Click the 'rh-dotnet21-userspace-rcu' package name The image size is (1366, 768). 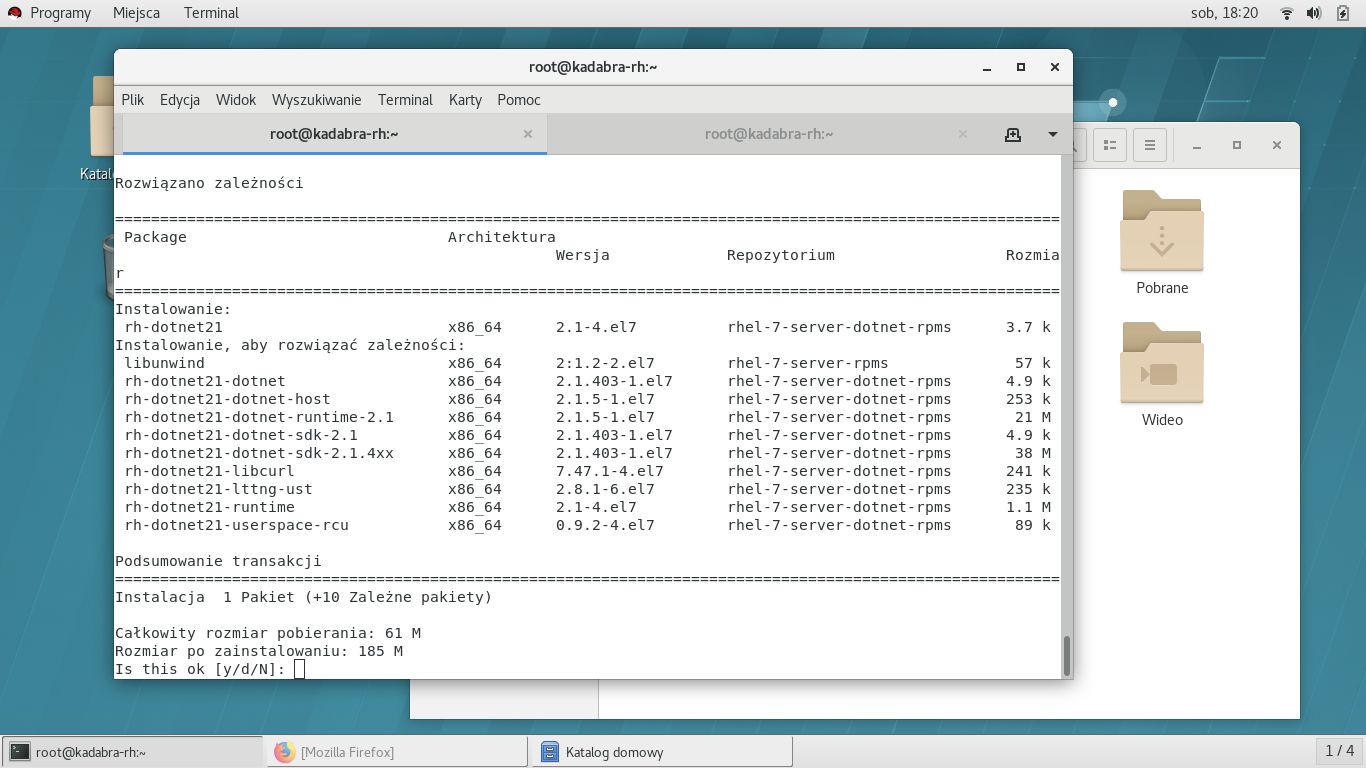click(x=236, y=525)
